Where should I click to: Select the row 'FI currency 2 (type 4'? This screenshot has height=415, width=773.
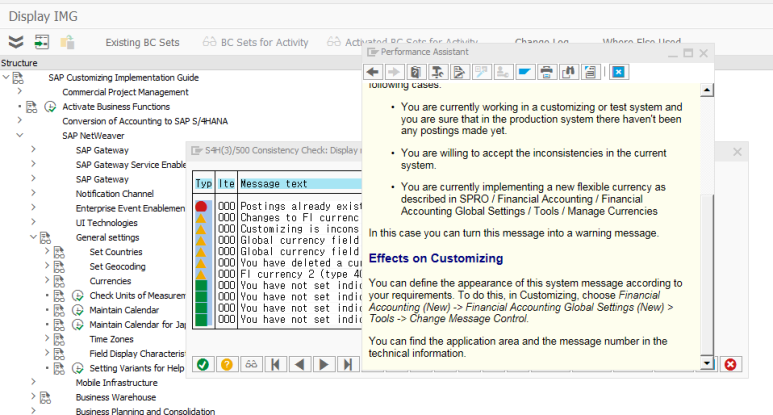point(278,274)
